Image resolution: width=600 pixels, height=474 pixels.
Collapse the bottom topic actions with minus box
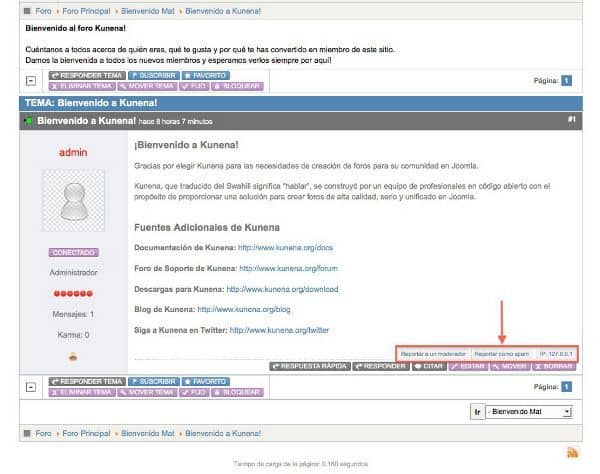31,387
